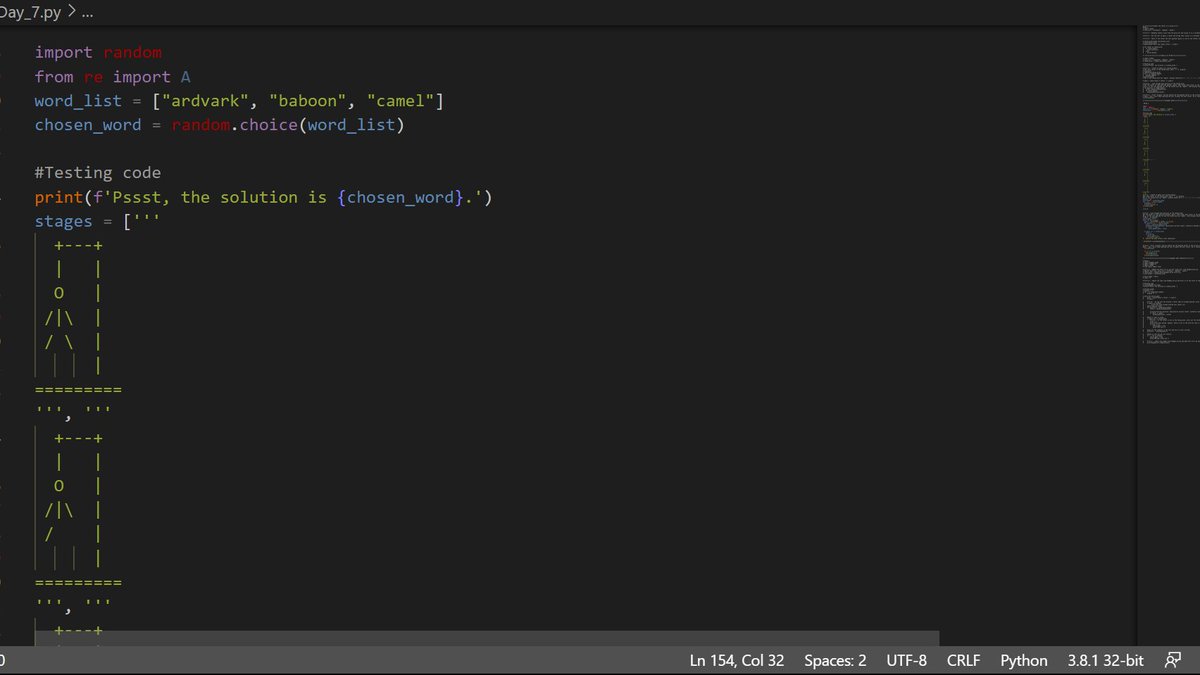1200x675 pixels.
Task: Click the string "baboon"
Action: [x=308, y=101]
